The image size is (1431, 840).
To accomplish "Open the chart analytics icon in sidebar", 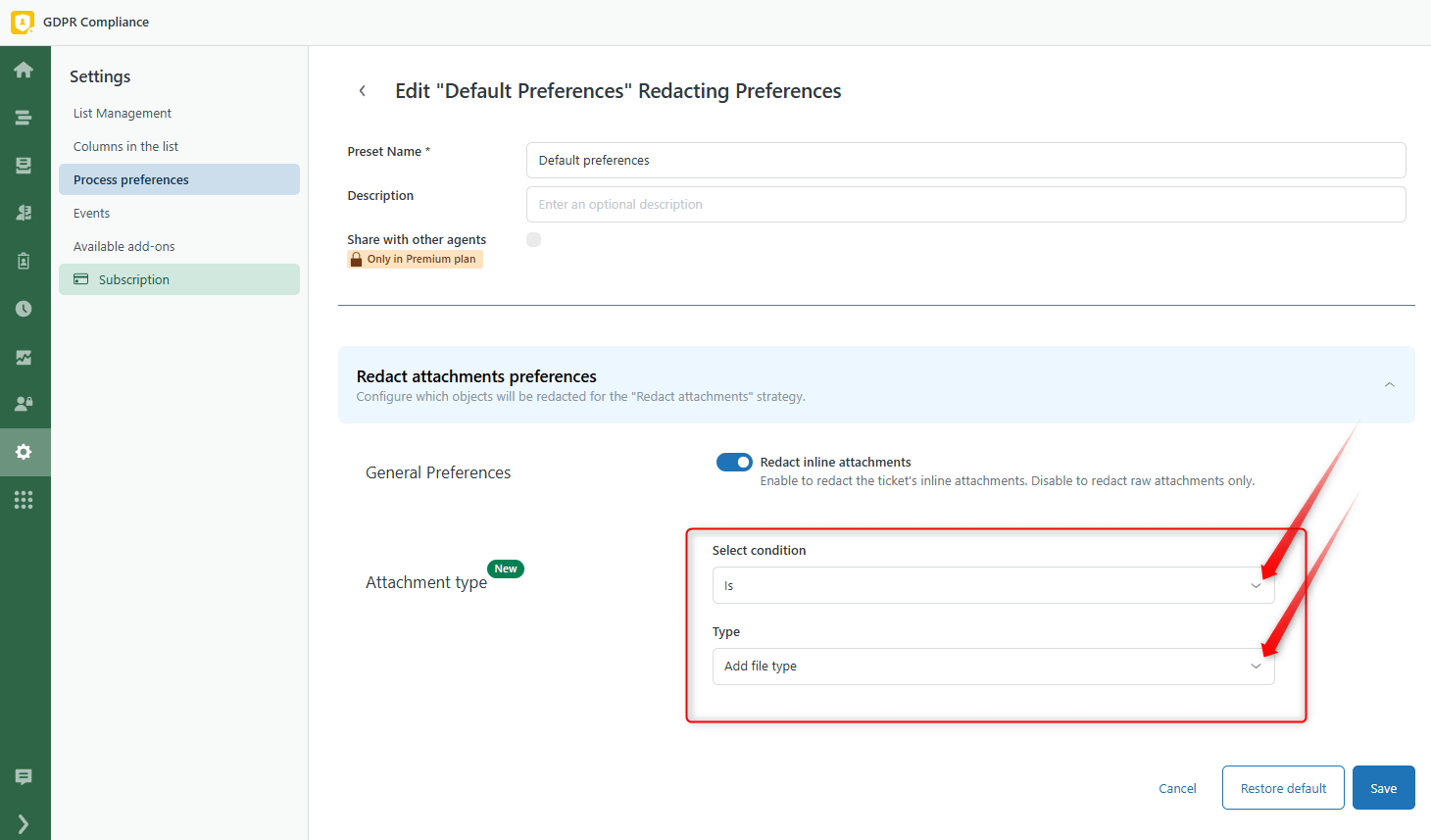I will click(x=24, y=357).
